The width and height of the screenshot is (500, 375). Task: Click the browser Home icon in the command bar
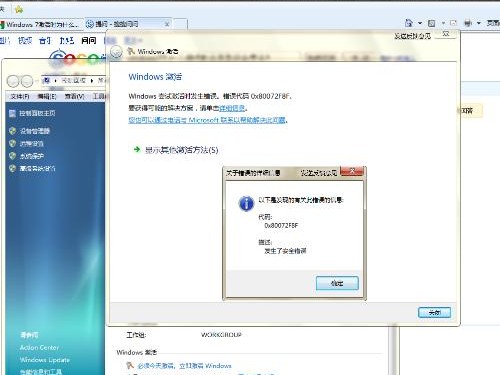click(x=408, y=23)
